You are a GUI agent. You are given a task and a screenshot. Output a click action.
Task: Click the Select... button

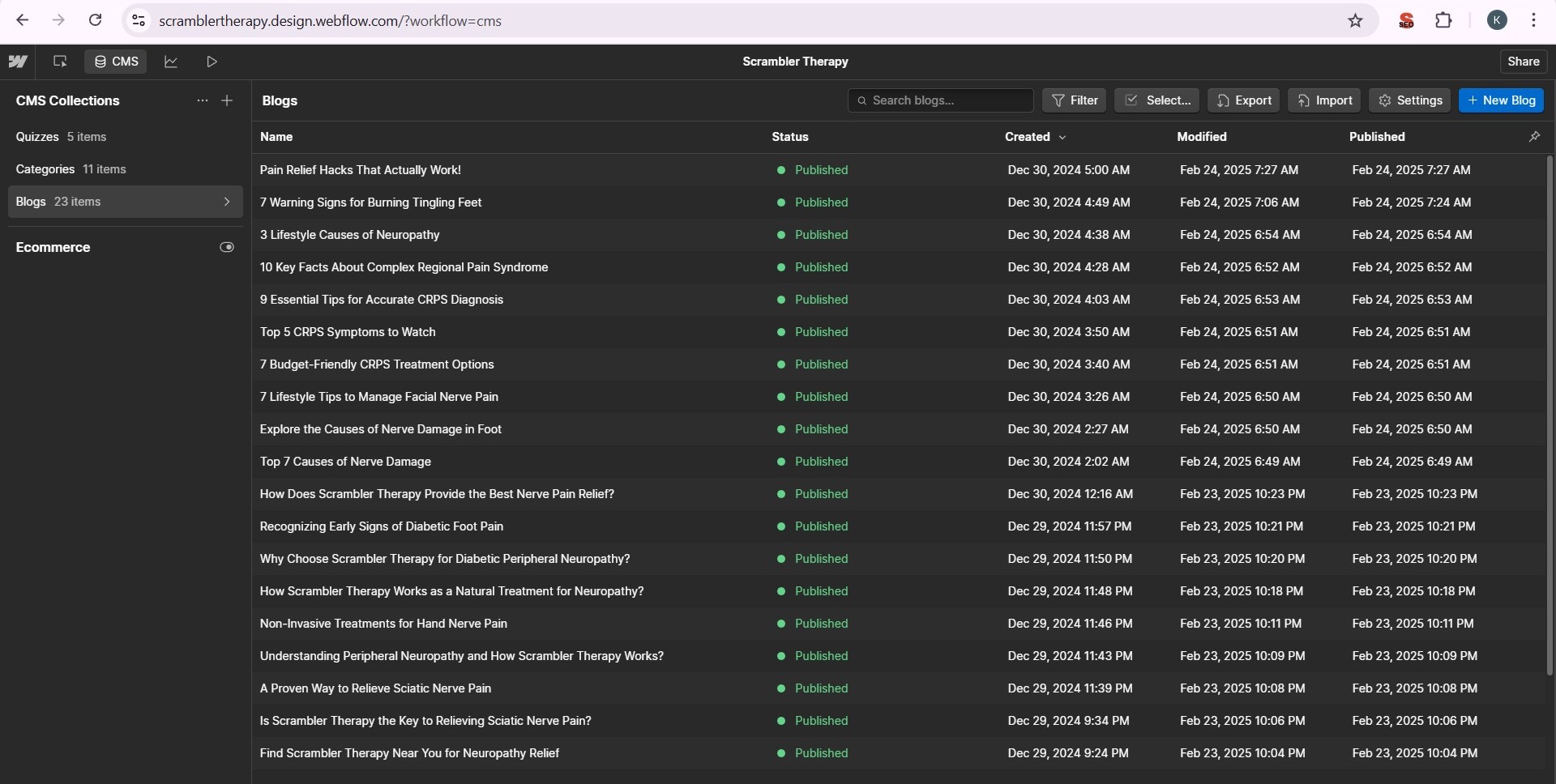1156,100
